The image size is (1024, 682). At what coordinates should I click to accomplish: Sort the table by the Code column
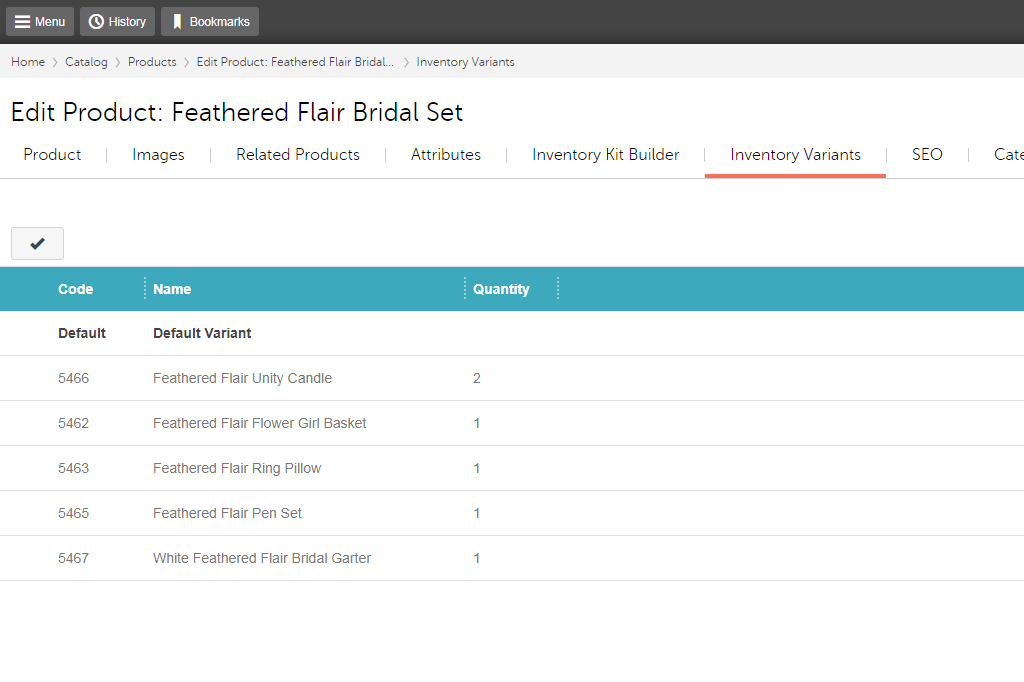[75, 289]
